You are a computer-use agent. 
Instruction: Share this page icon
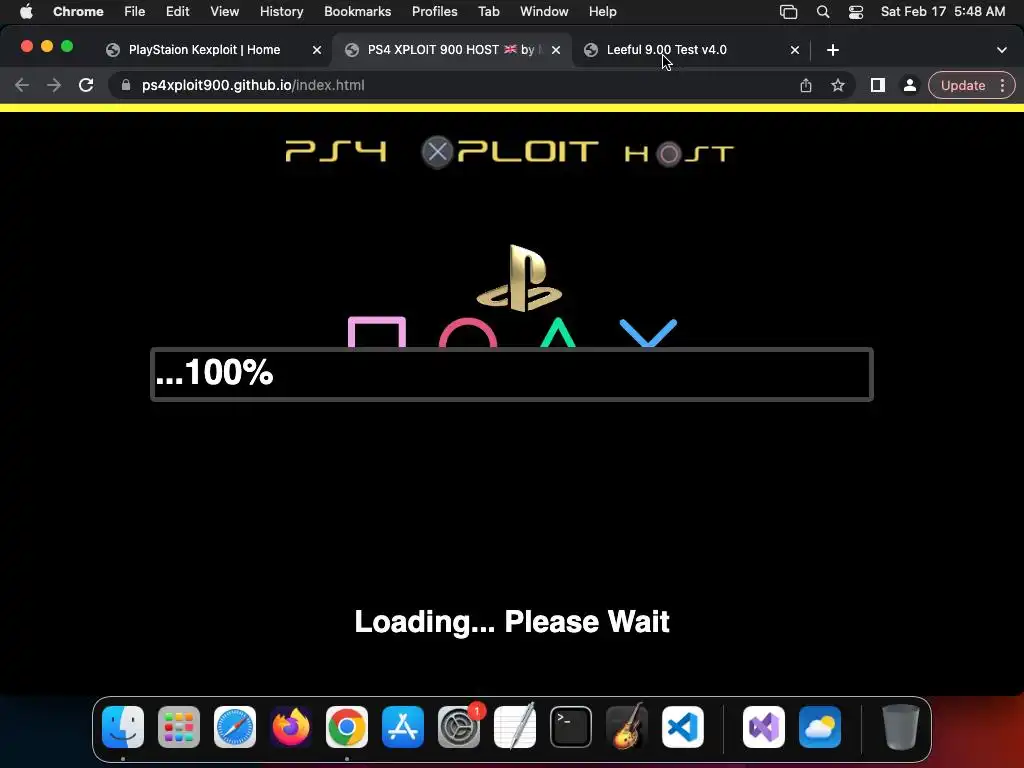pos(806,85)
